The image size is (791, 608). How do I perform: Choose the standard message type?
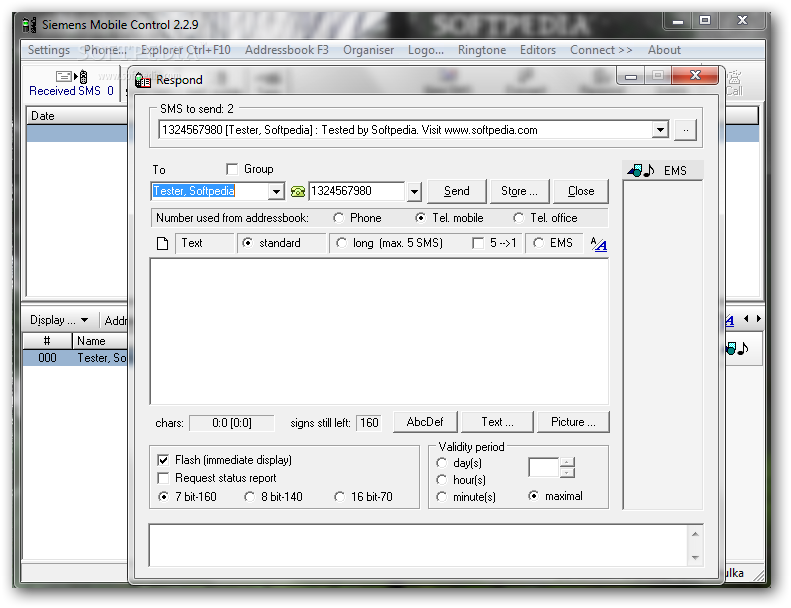[x=247, y=243]
